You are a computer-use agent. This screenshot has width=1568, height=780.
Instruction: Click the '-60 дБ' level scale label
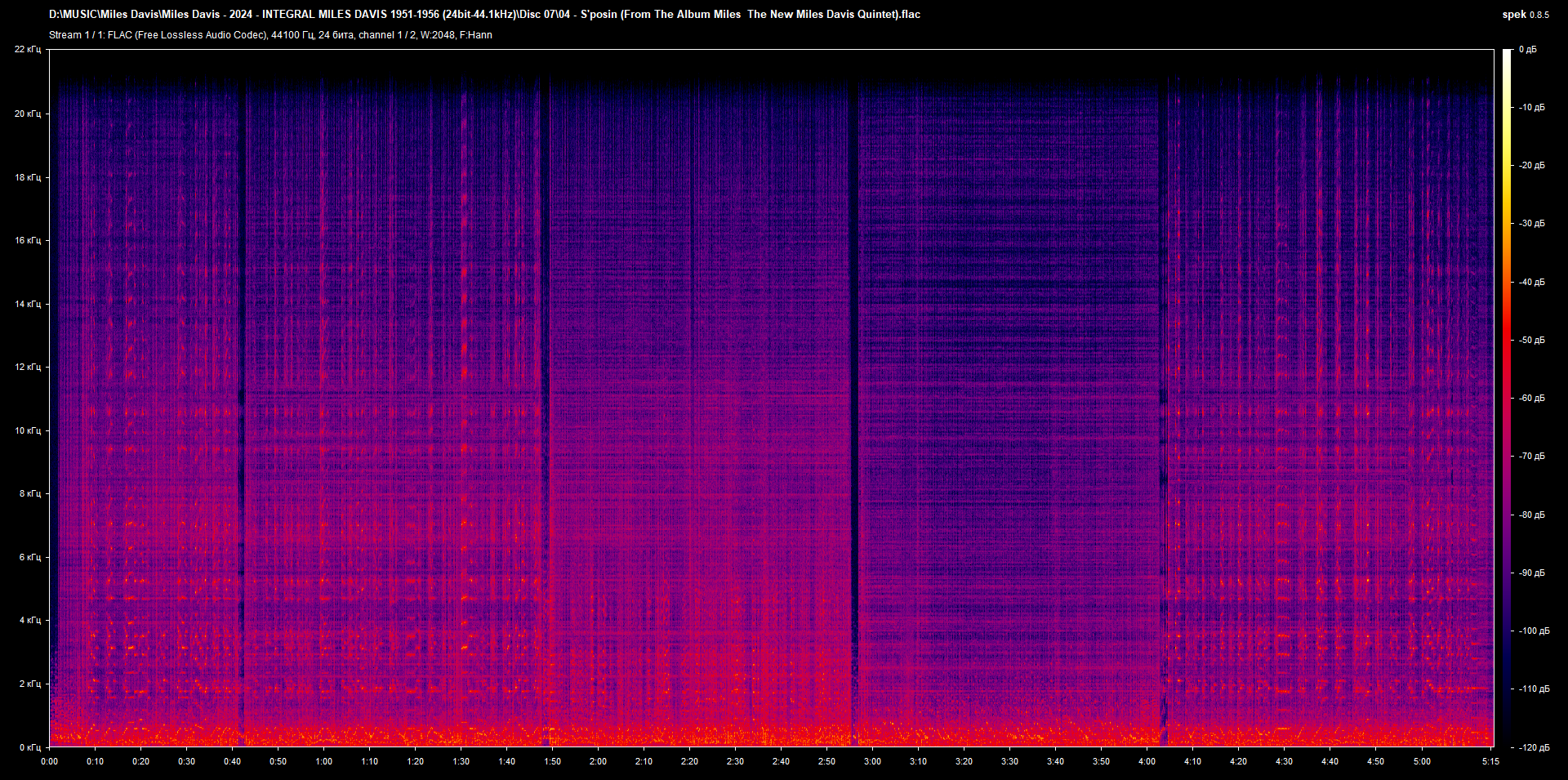[1531, 399]
